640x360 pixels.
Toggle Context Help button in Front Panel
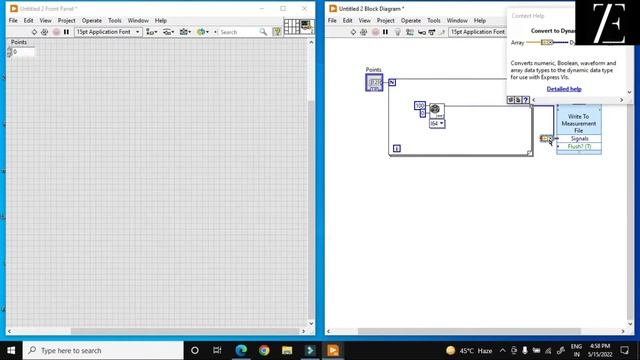pyautogui.click(x=277, y=32)
